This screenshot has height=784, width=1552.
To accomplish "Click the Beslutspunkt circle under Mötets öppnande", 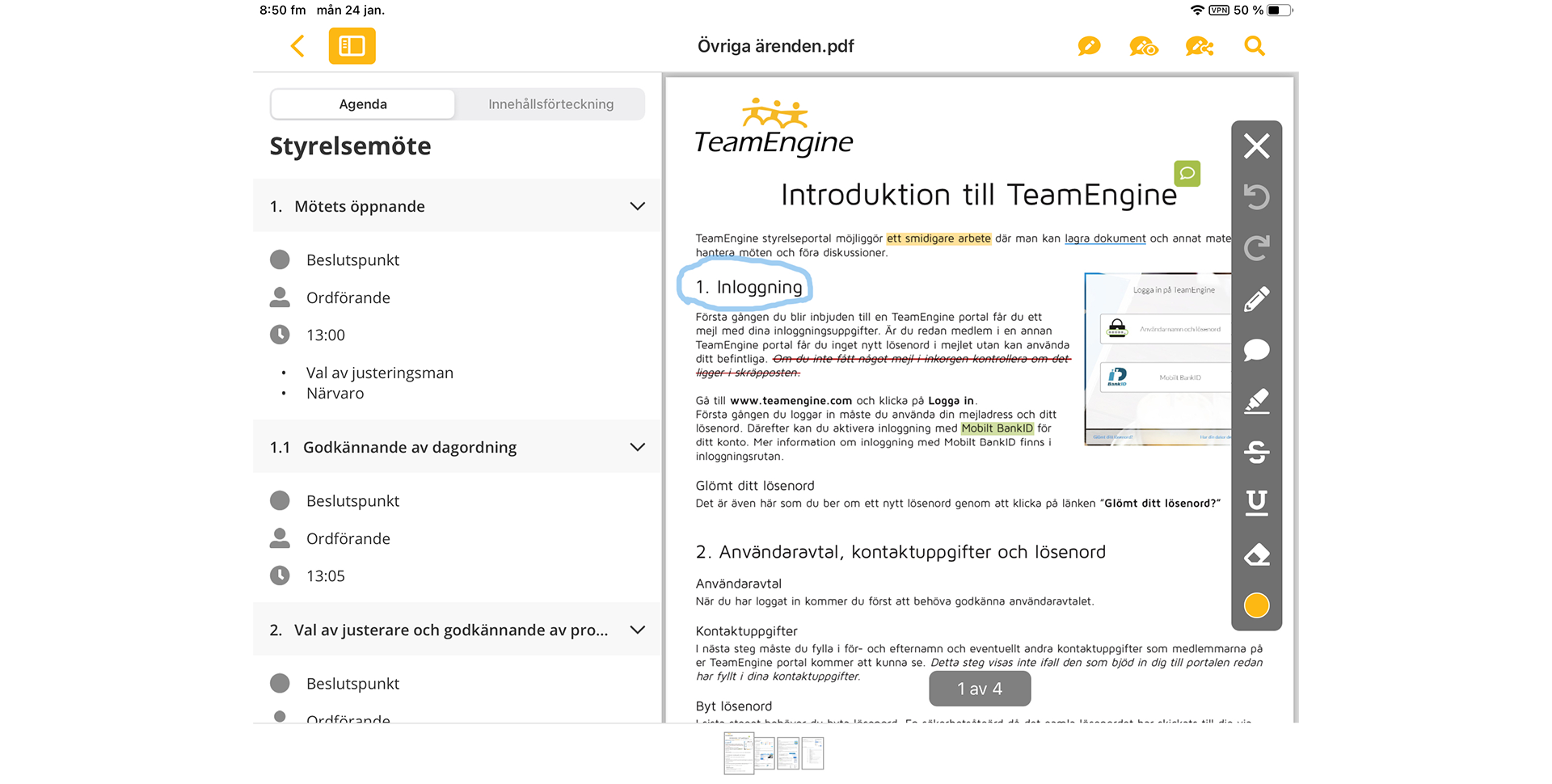I will click(280, 259).
